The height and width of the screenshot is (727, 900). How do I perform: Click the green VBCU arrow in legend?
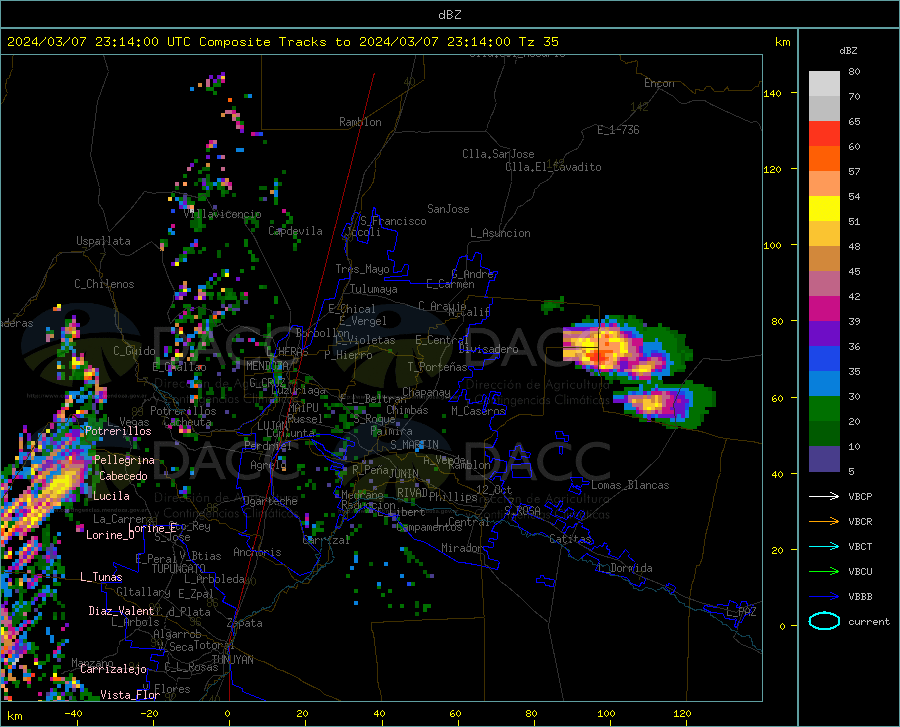[824, 572]
